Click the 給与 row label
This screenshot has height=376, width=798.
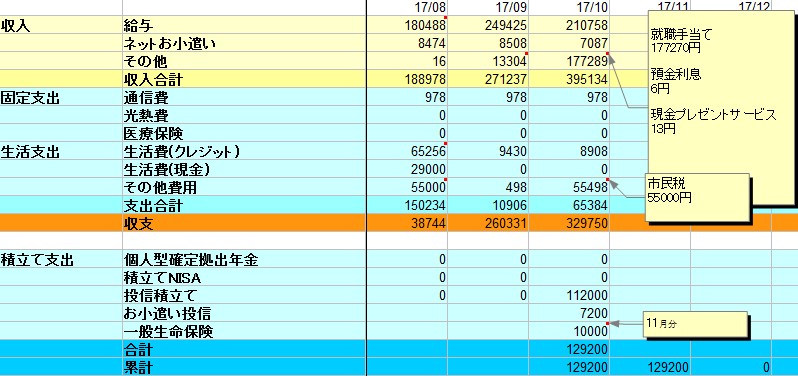click(244, 25)
